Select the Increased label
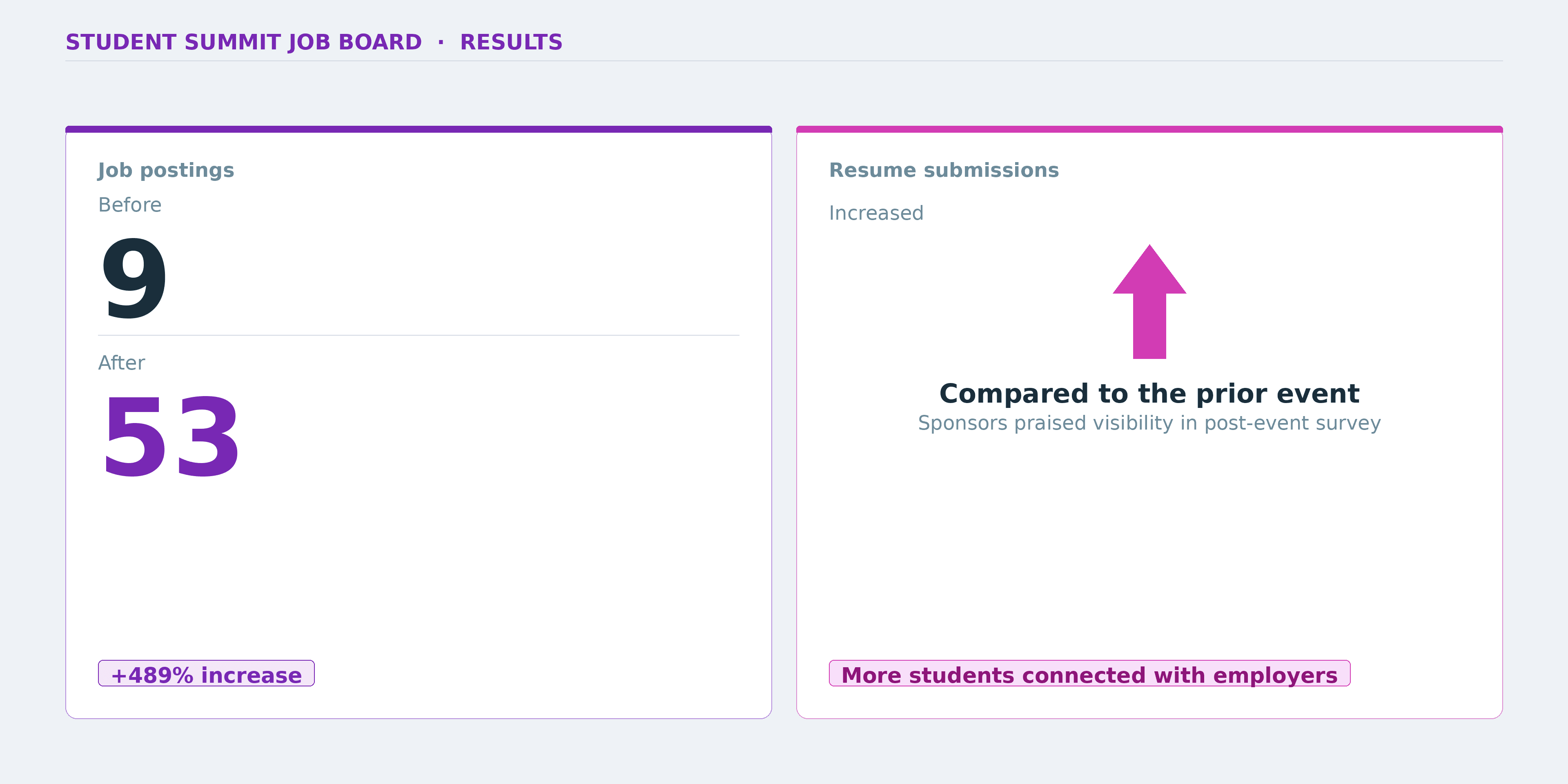The width and height of the screenshot is (1568, 784). 877,213
